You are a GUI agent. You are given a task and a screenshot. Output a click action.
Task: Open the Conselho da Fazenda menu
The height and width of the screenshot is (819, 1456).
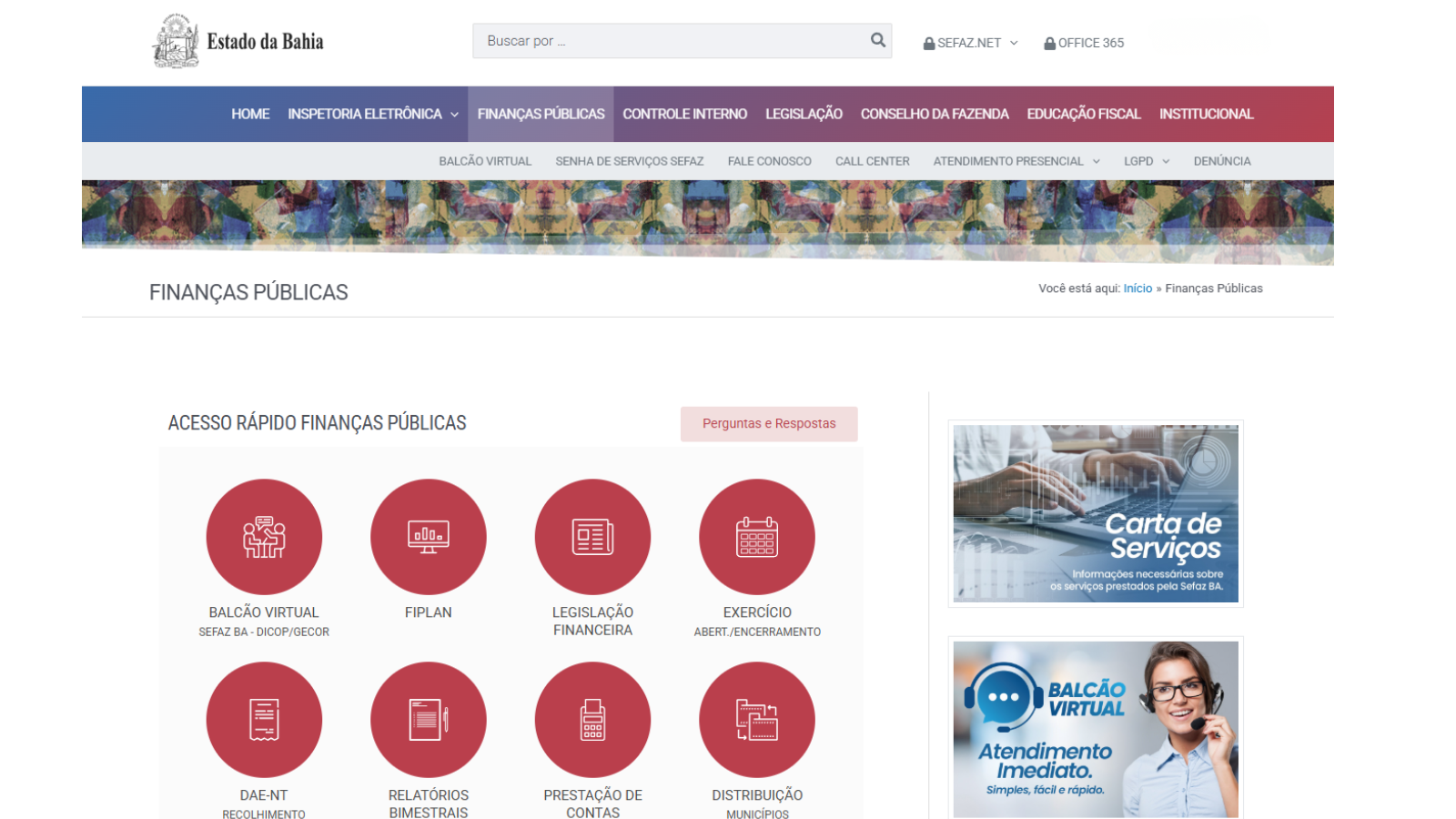click(935, 114)
